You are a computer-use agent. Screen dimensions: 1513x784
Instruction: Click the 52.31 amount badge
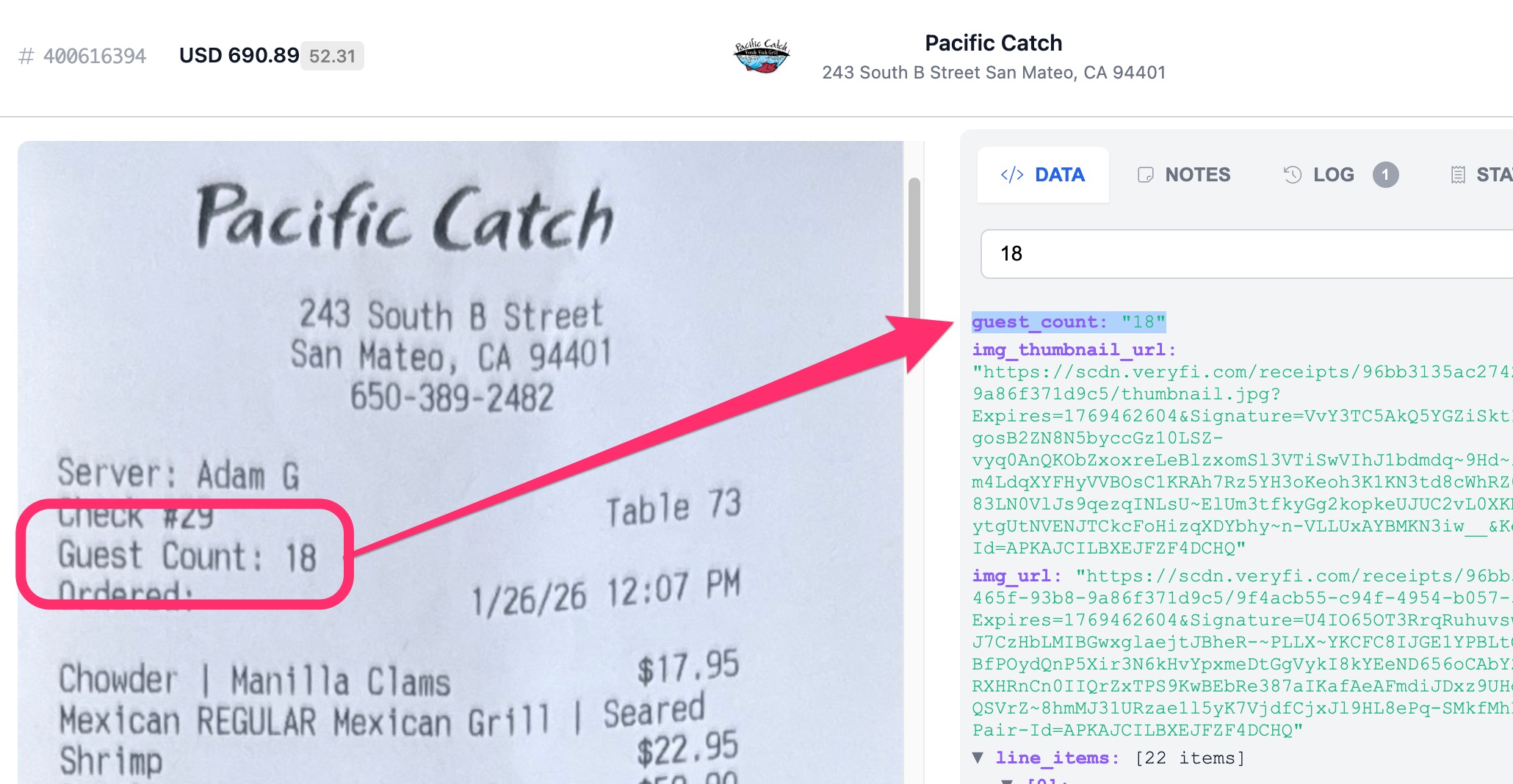[332, 57]
